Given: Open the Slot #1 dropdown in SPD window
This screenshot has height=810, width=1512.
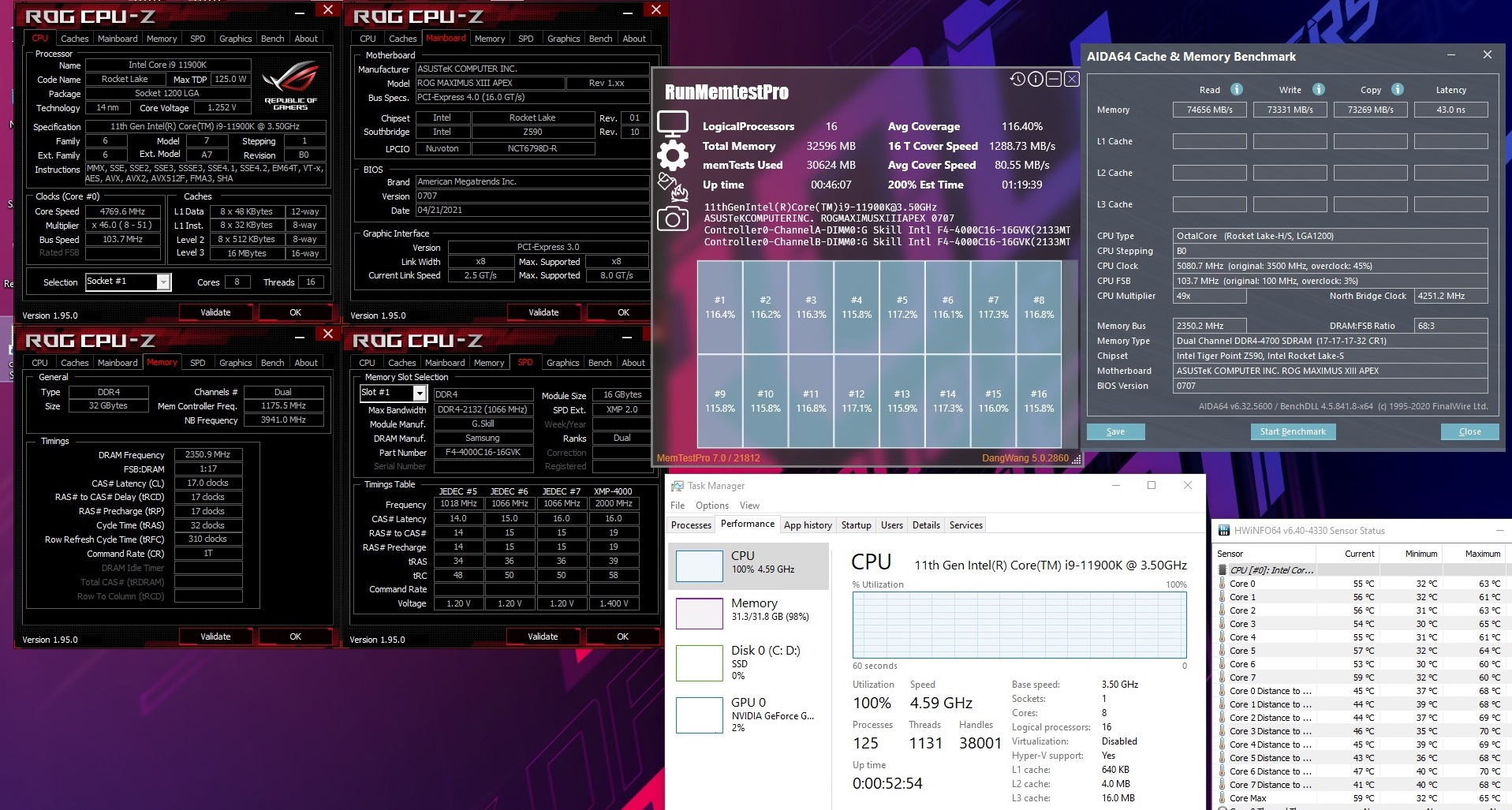Looking at the screenshot, I should pyautogui.click(x=420, y=393).
